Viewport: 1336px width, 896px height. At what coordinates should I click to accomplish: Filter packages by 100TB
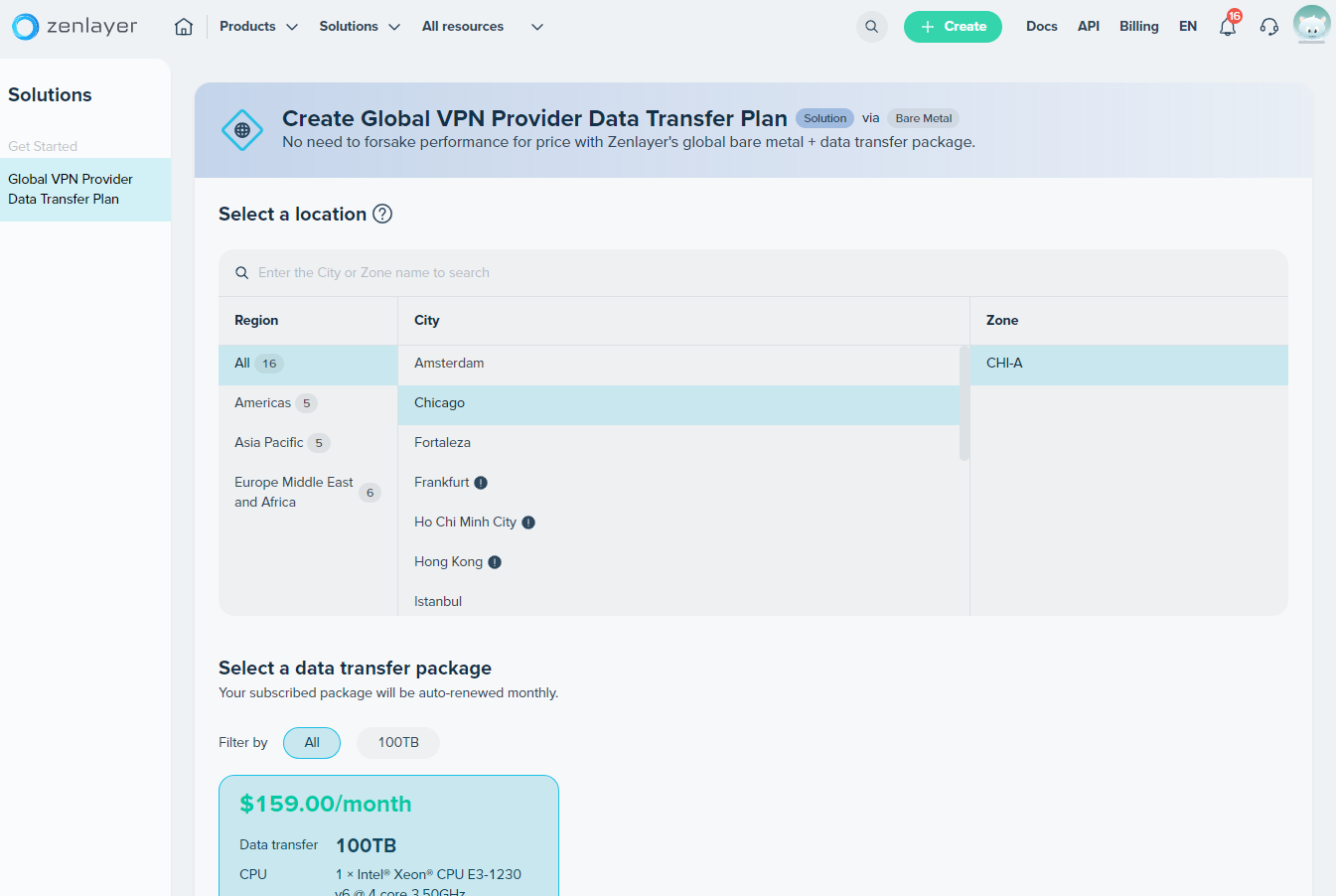(398, 743)
